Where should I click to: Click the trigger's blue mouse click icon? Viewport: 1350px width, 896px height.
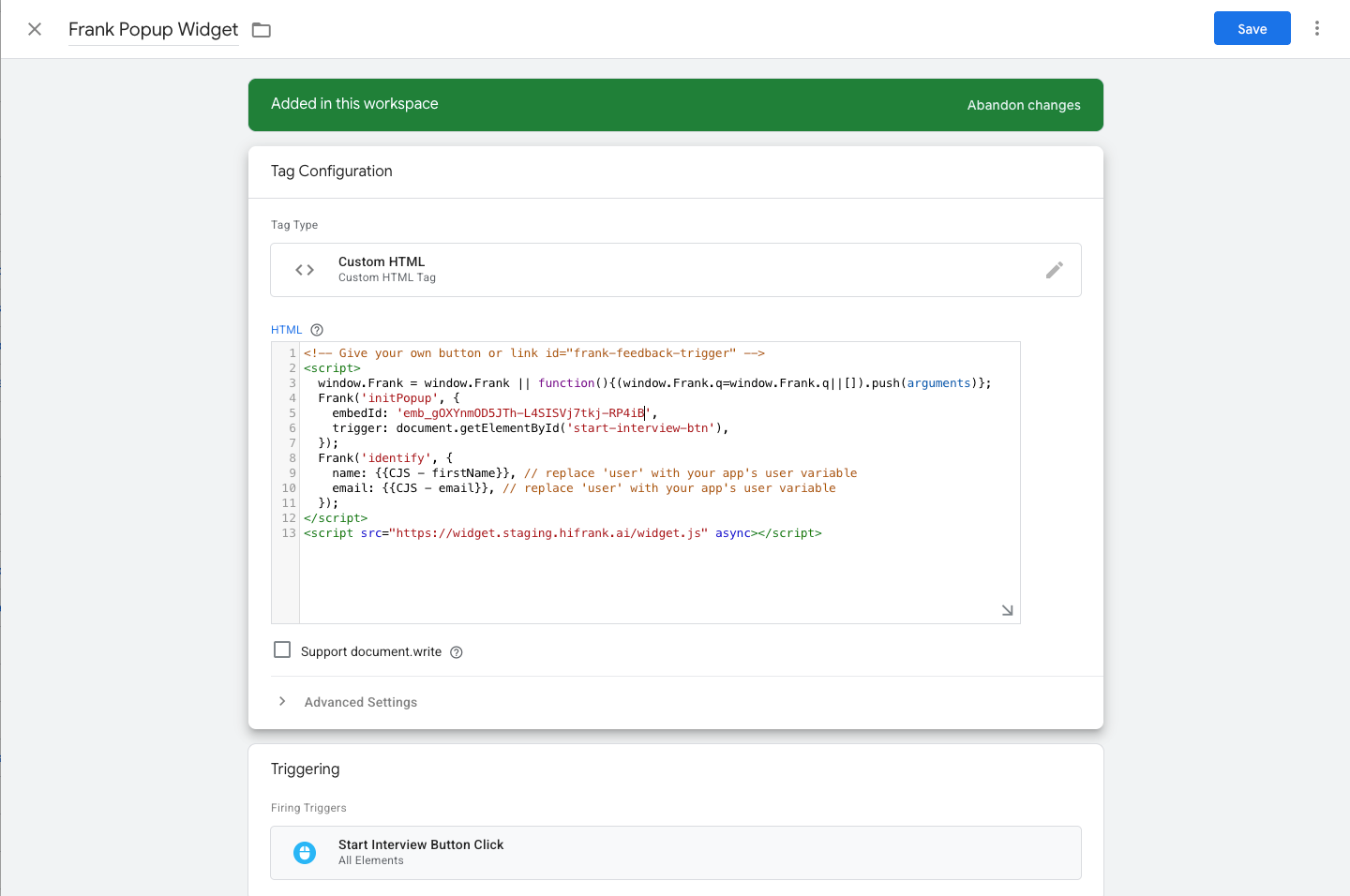(305, 853)
